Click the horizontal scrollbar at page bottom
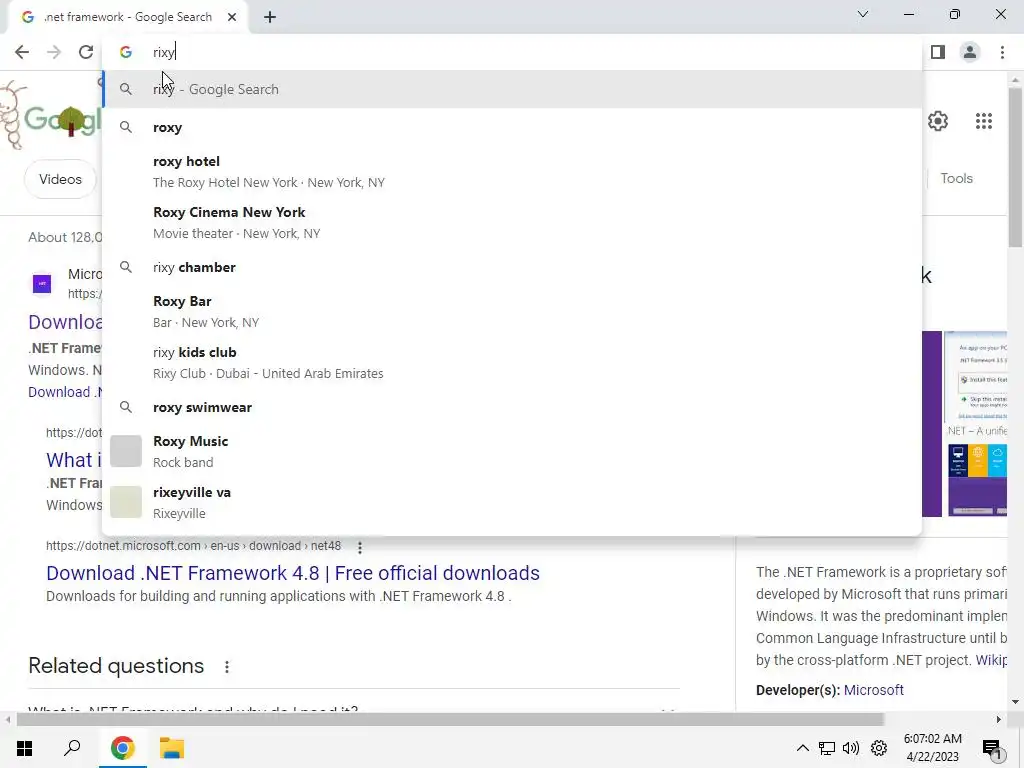This screenshot has height=768, width=1024. (450, 720)
